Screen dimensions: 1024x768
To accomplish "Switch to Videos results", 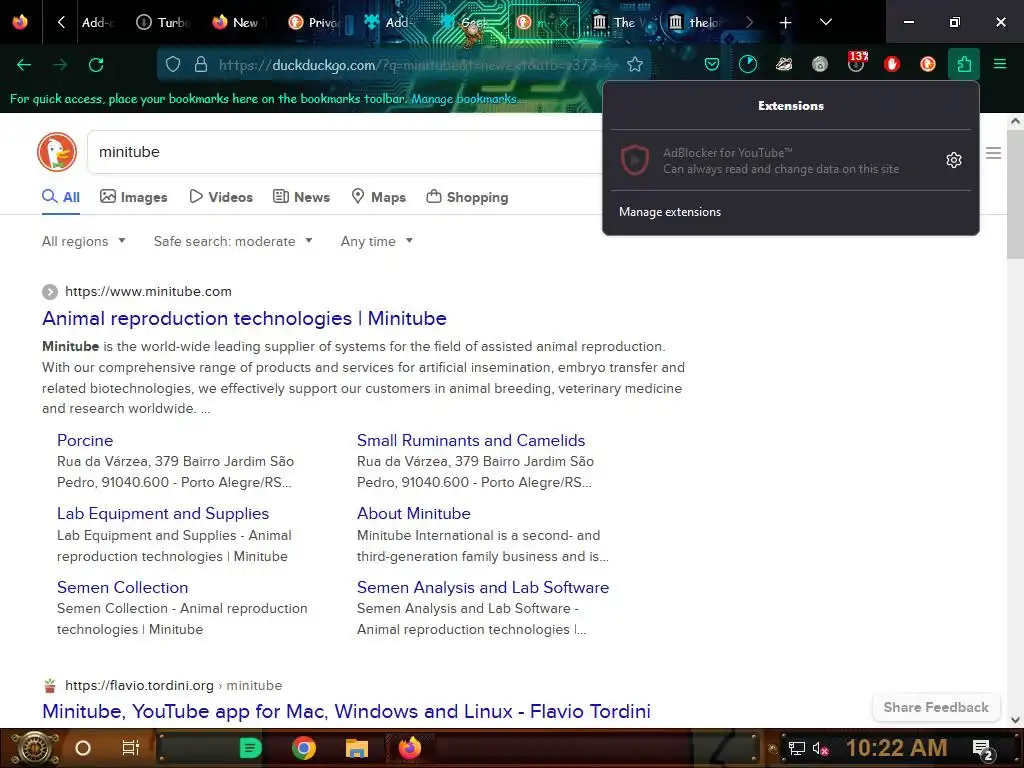I will (221, 197).
